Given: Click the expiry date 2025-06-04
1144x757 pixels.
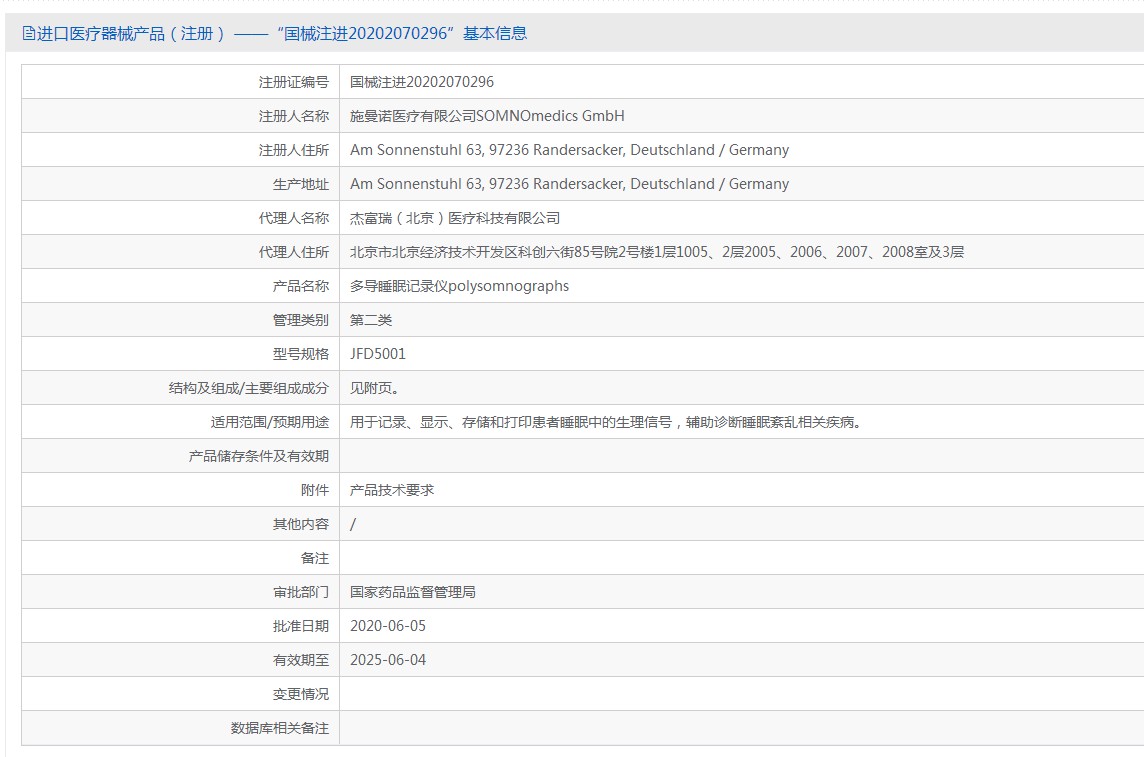Looking at the screenshot, I should pos(387,660).
